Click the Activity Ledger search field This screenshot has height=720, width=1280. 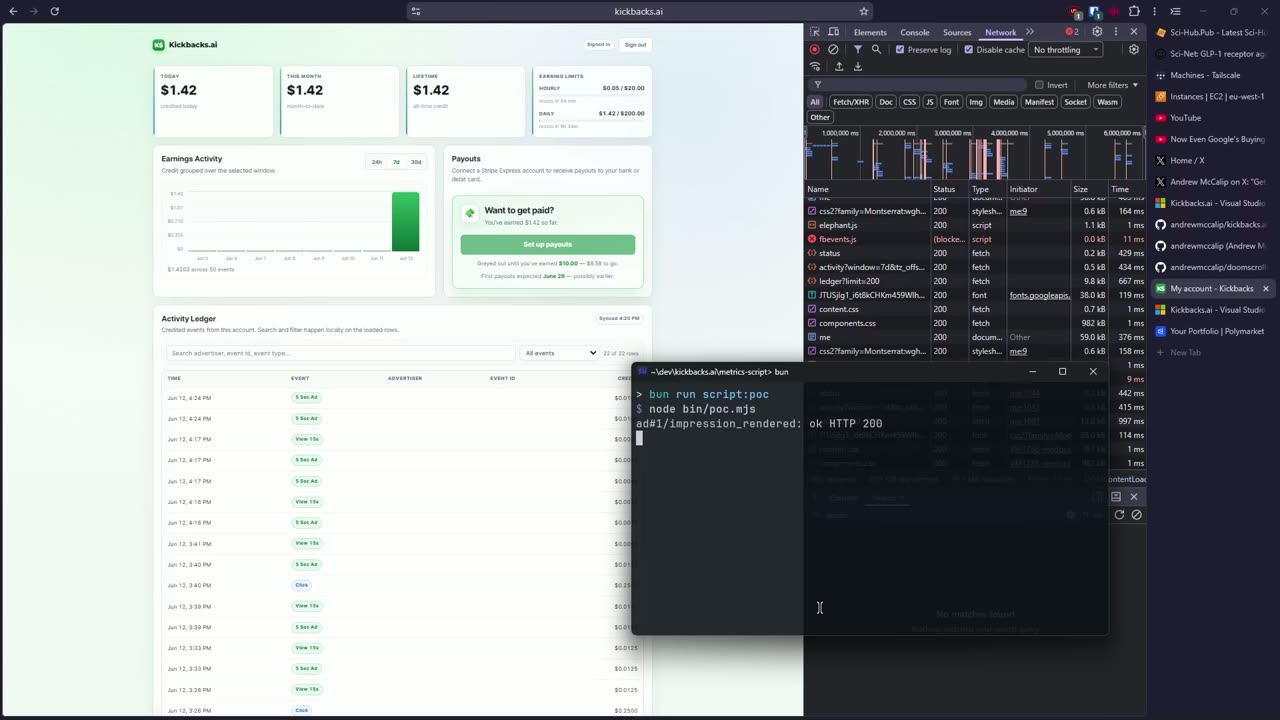(341, 353)
